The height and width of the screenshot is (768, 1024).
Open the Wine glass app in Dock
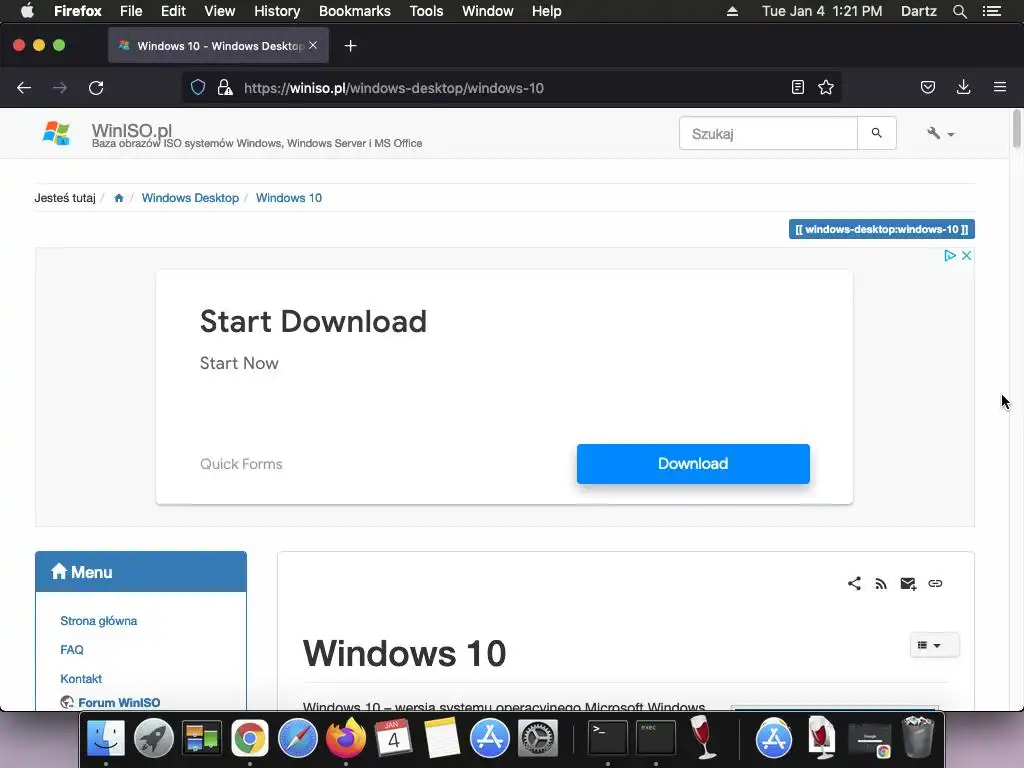(x=703, y=738)
